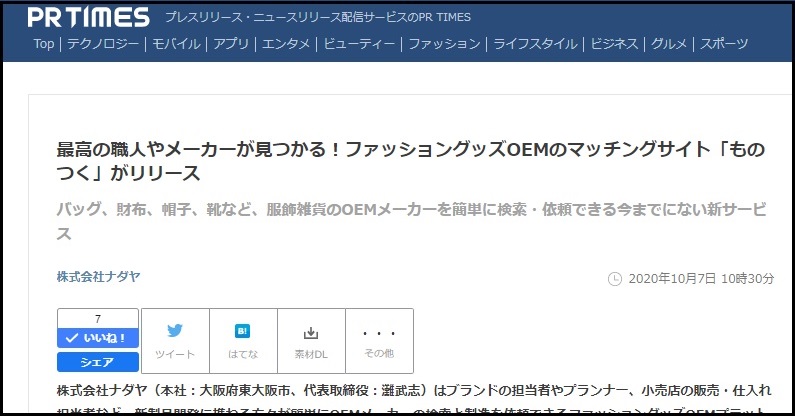The height and width of the screenshot is (416, 795).
Task: Select the グルメ category
Action: [669, 44]
